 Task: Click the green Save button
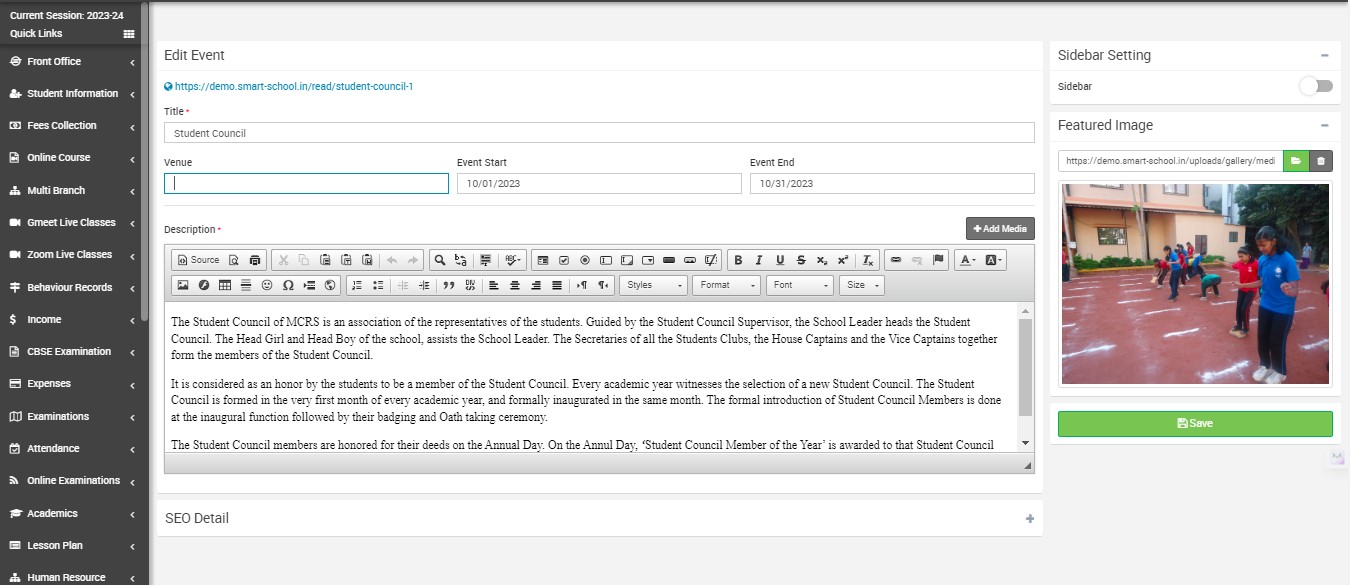click(1195, 423)
